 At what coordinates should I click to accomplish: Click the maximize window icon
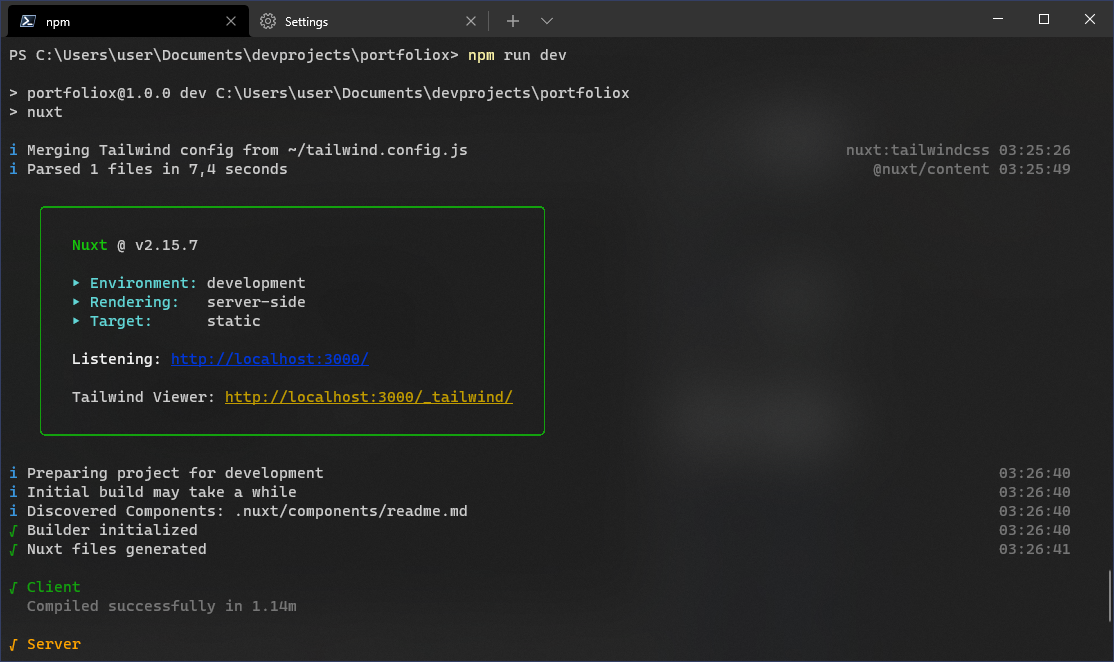tap(1043, 19)
